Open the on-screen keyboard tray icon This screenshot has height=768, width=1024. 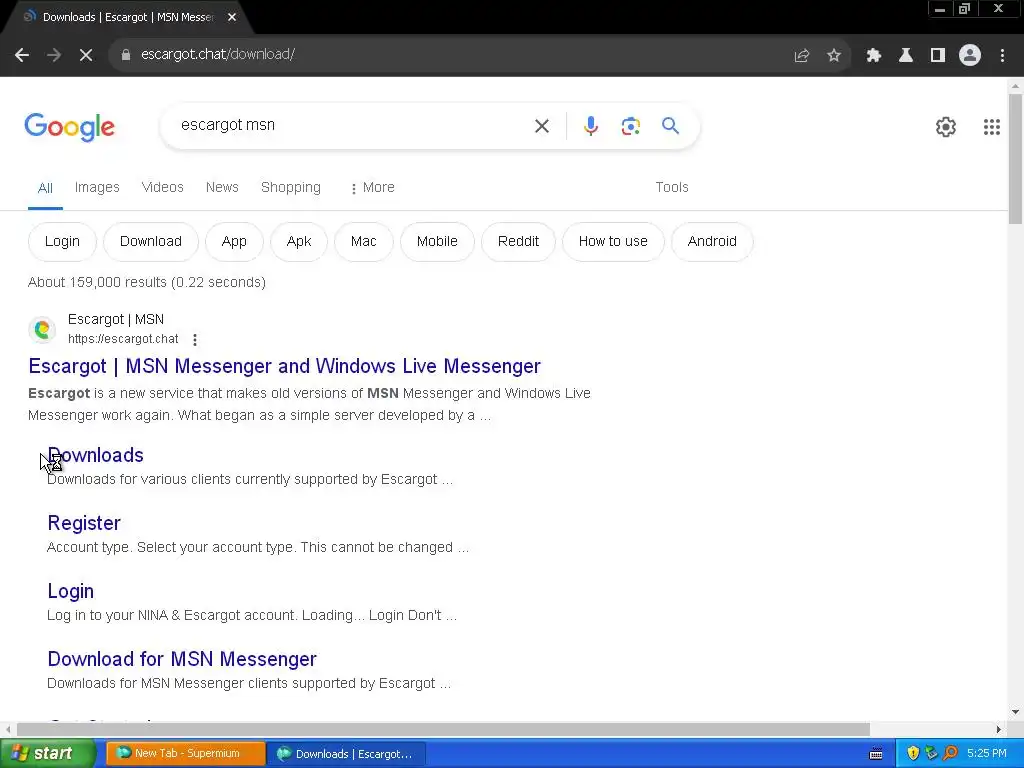(876, 754)
